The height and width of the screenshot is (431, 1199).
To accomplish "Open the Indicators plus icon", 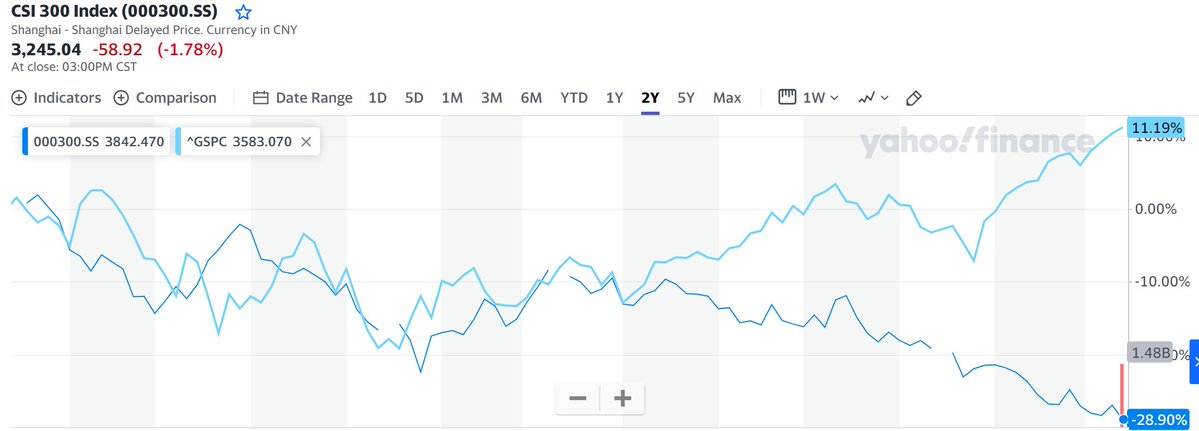I will click(19, 98).
